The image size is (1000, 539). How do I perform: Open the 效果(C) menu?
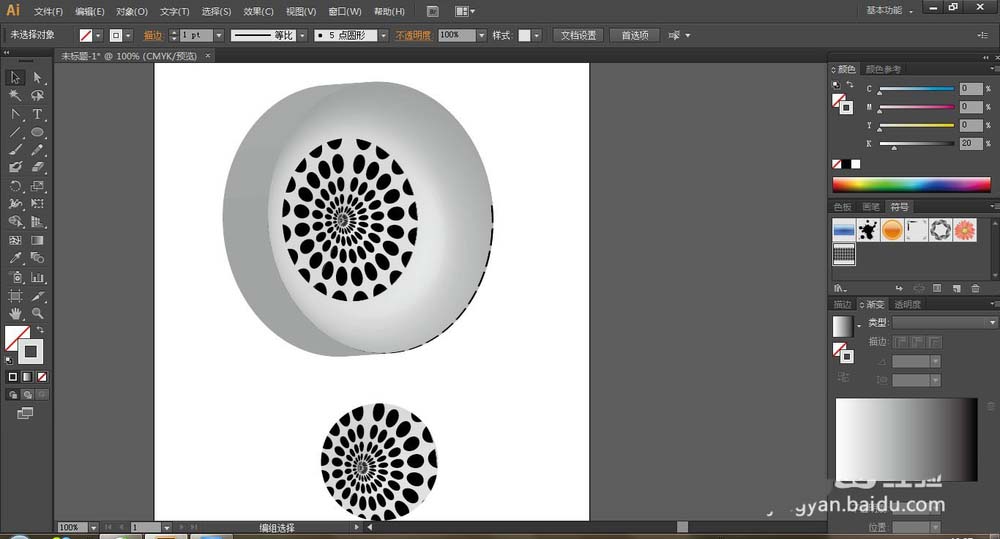[x=258, y=12]
